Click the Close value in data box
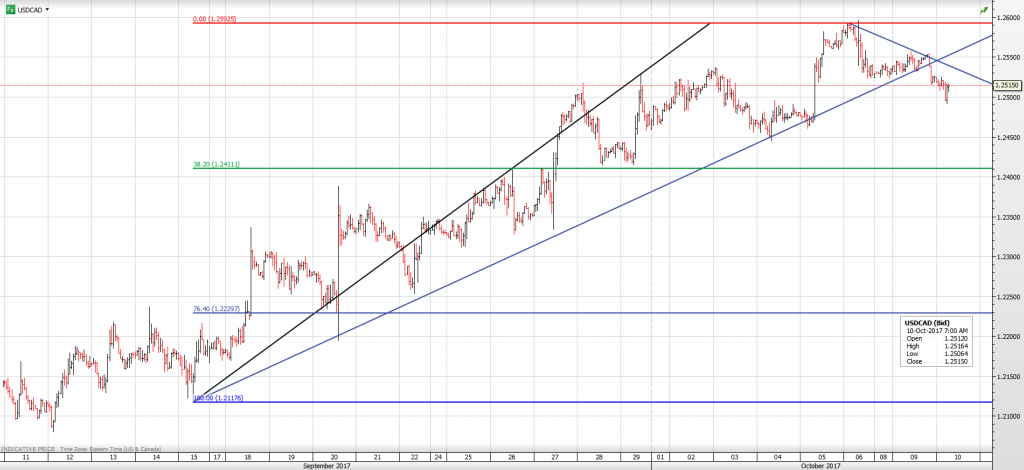The image size is (1024, 470). point(955,362)
